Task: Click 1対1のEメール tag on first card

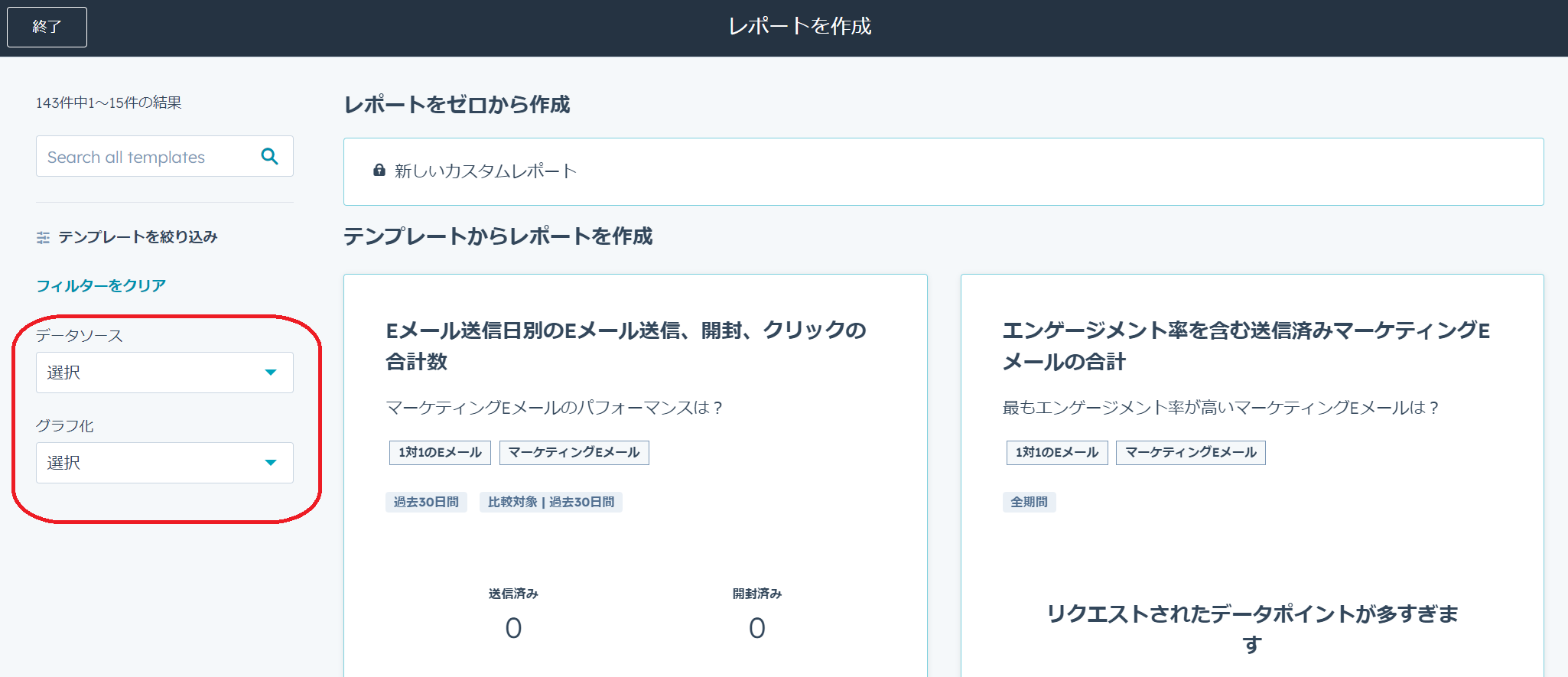Action: 440,452
